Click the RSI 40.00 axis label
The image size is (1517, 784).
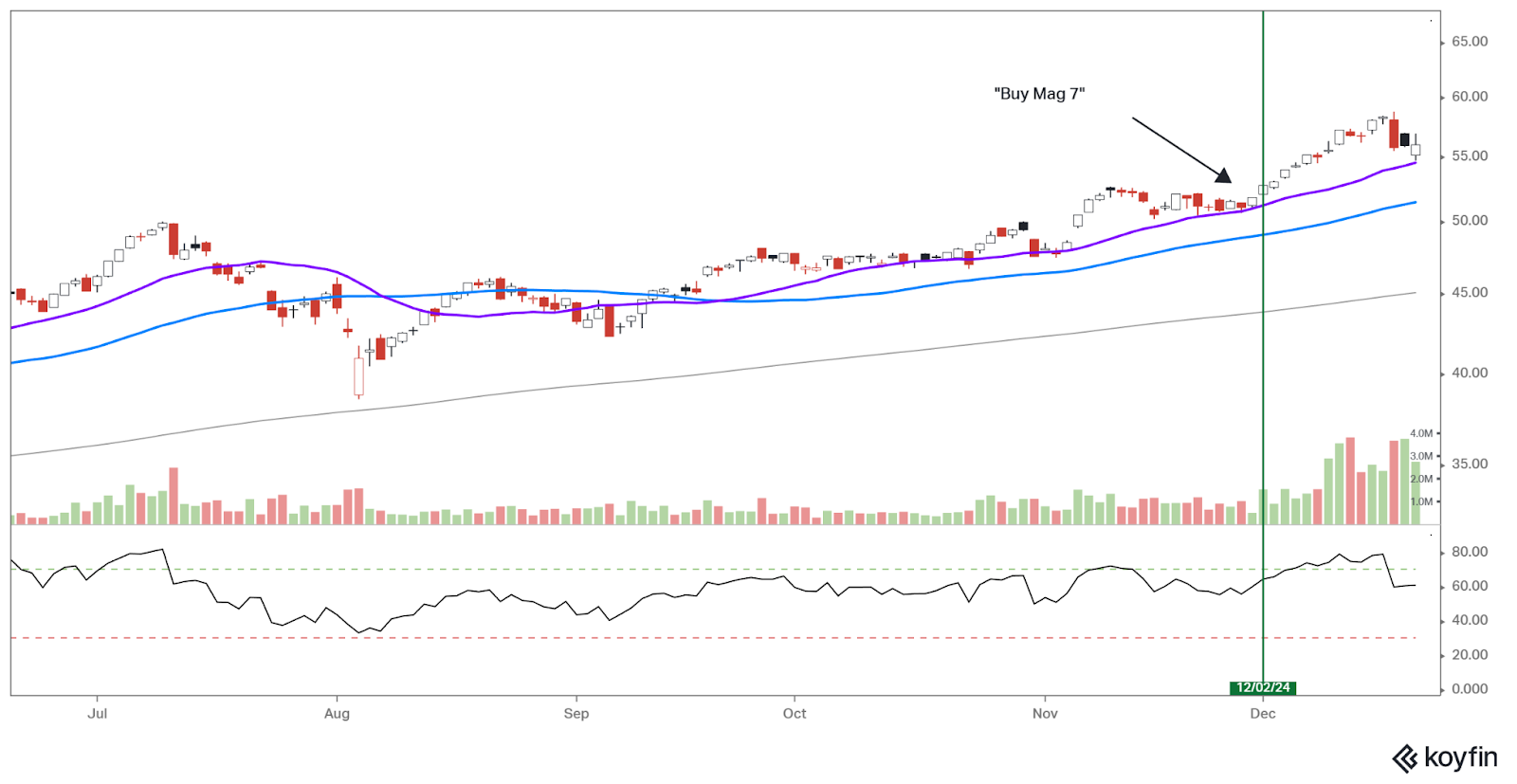point(1470,620)
